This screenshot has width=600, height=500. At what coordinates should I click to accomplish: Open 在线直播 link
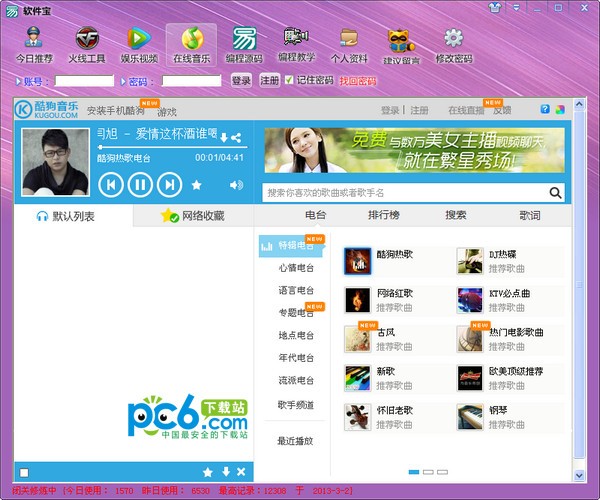pyautogui.click(x=466, y=111)
